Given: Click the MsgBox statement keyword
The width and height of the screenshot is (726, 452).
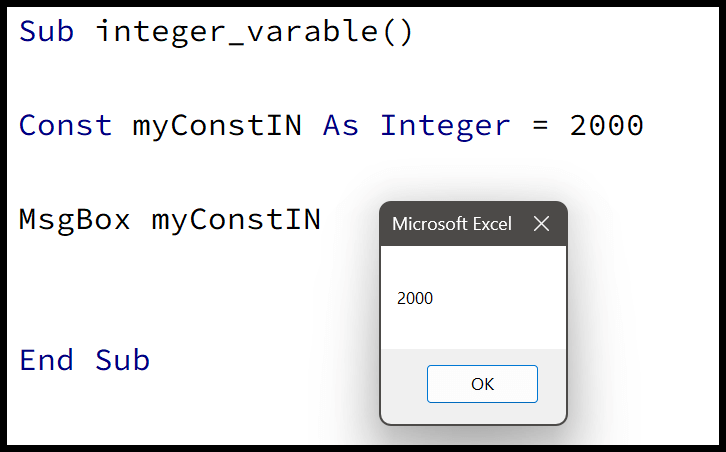Looking at the screenshot, I should [75, 220].
